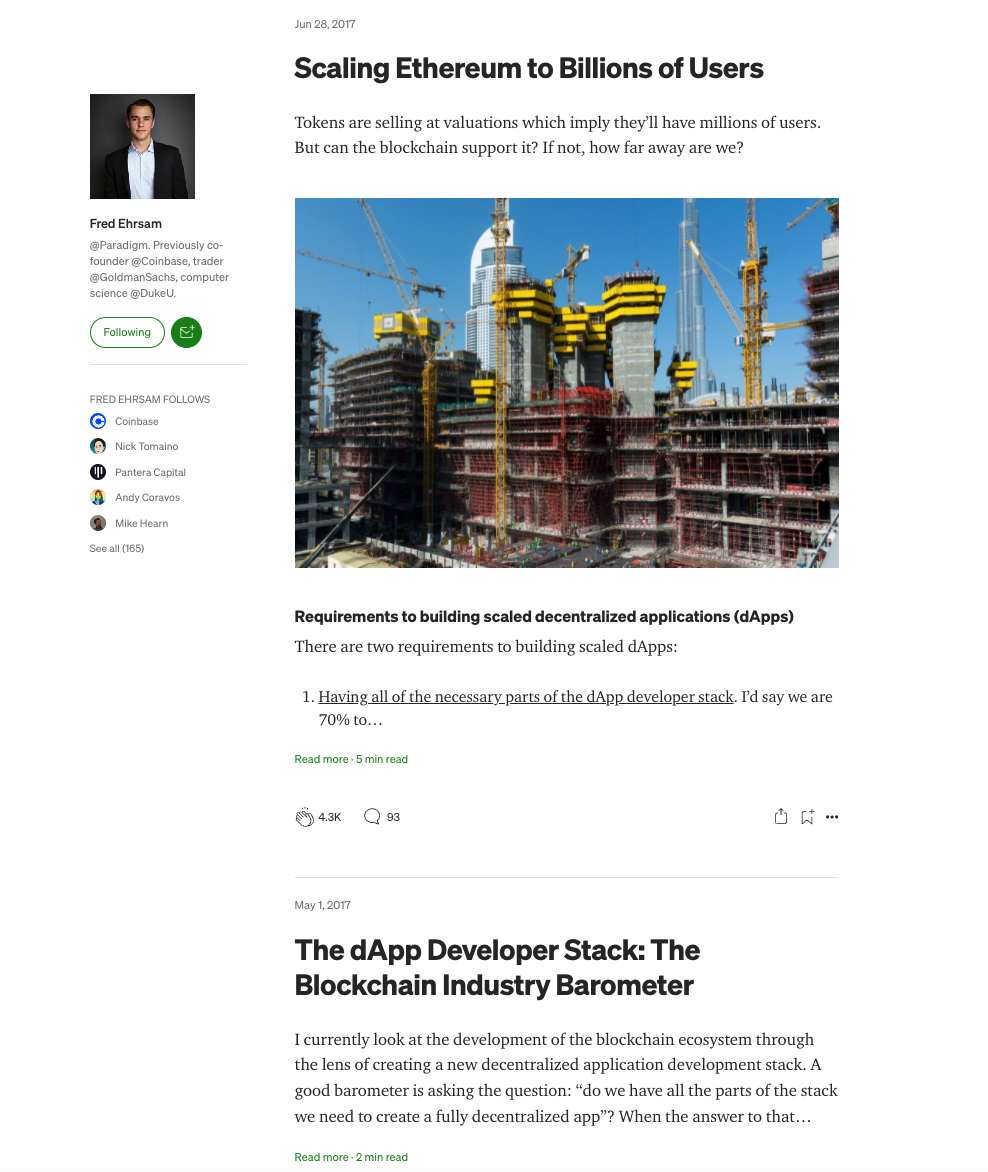The width and height of the screenshot is (988, 1172).
Task: Click Read more on the 5 min read post
Action: point(321,759)
